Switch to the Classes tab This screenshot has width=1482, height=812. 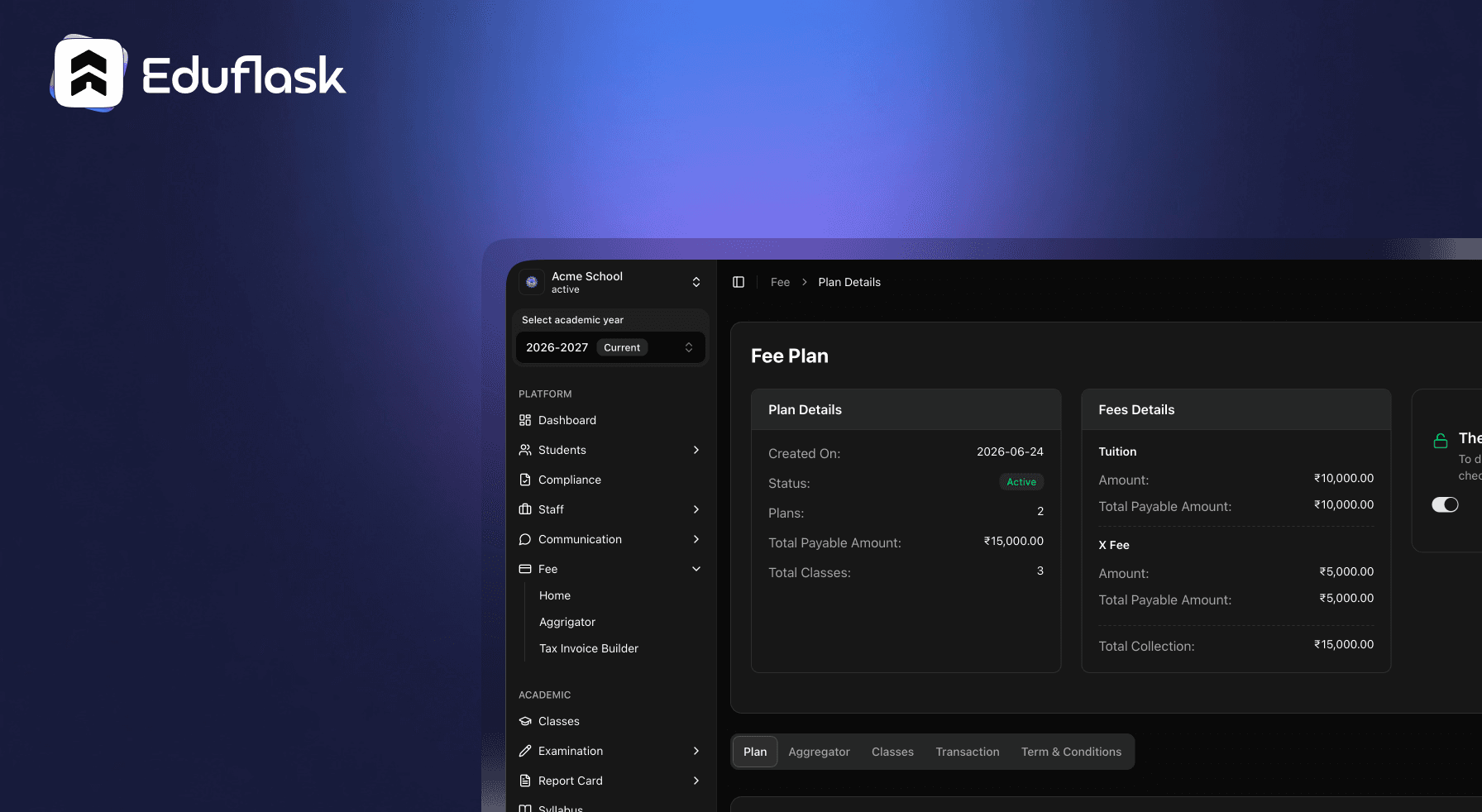(892, 752)
